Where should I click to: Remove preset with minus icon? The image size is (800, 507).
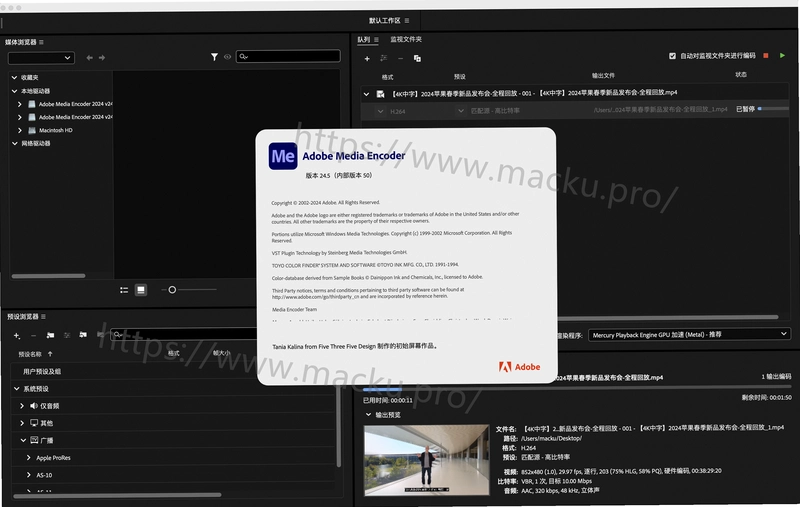33,336
